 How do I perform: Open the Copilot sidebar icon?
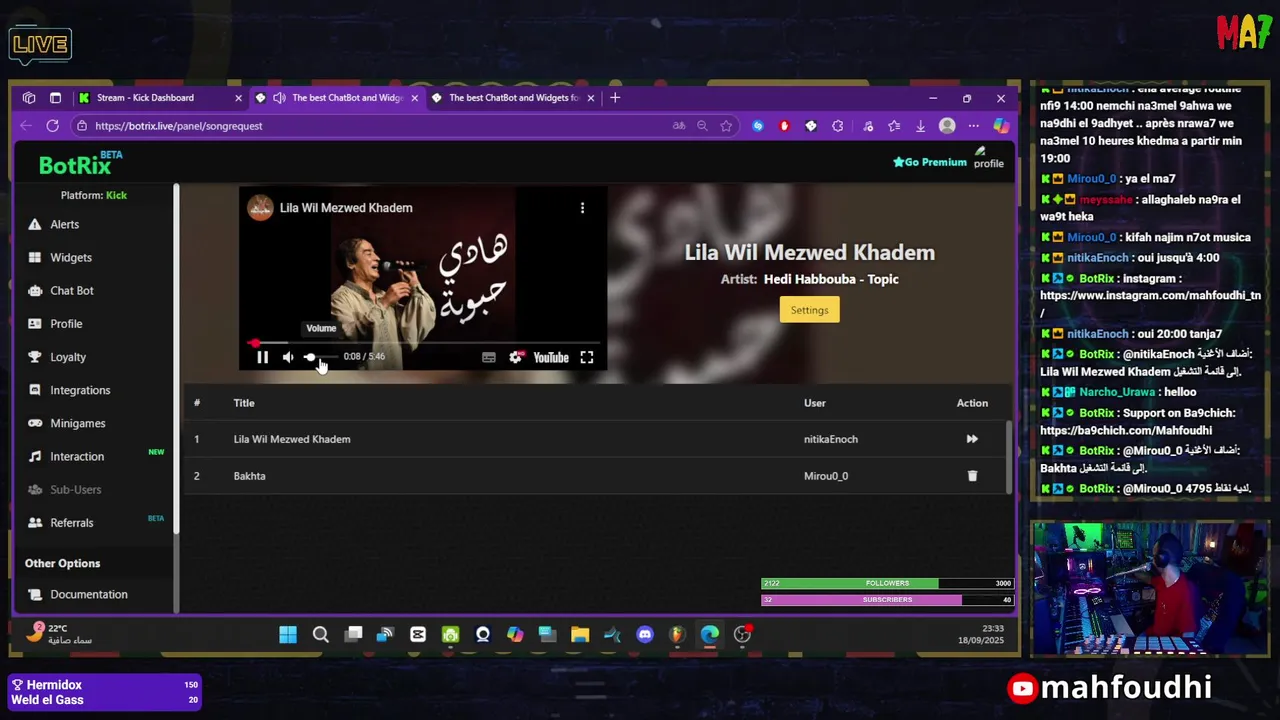click(x=1000, y=126)
